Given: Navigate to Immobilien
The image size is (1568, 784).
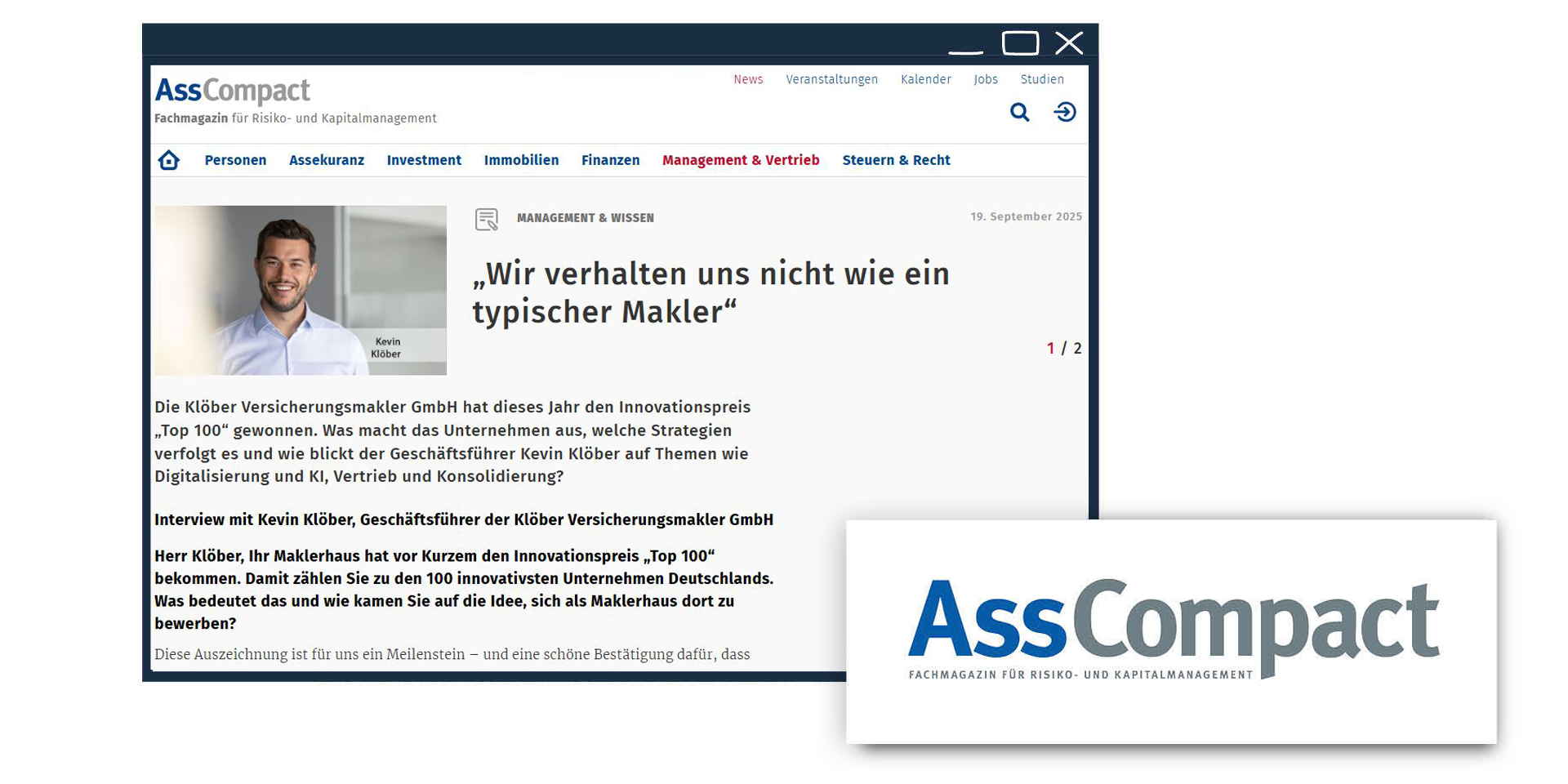Looking at the screenshot, I should pyautogui.click(x=521, y=160).
